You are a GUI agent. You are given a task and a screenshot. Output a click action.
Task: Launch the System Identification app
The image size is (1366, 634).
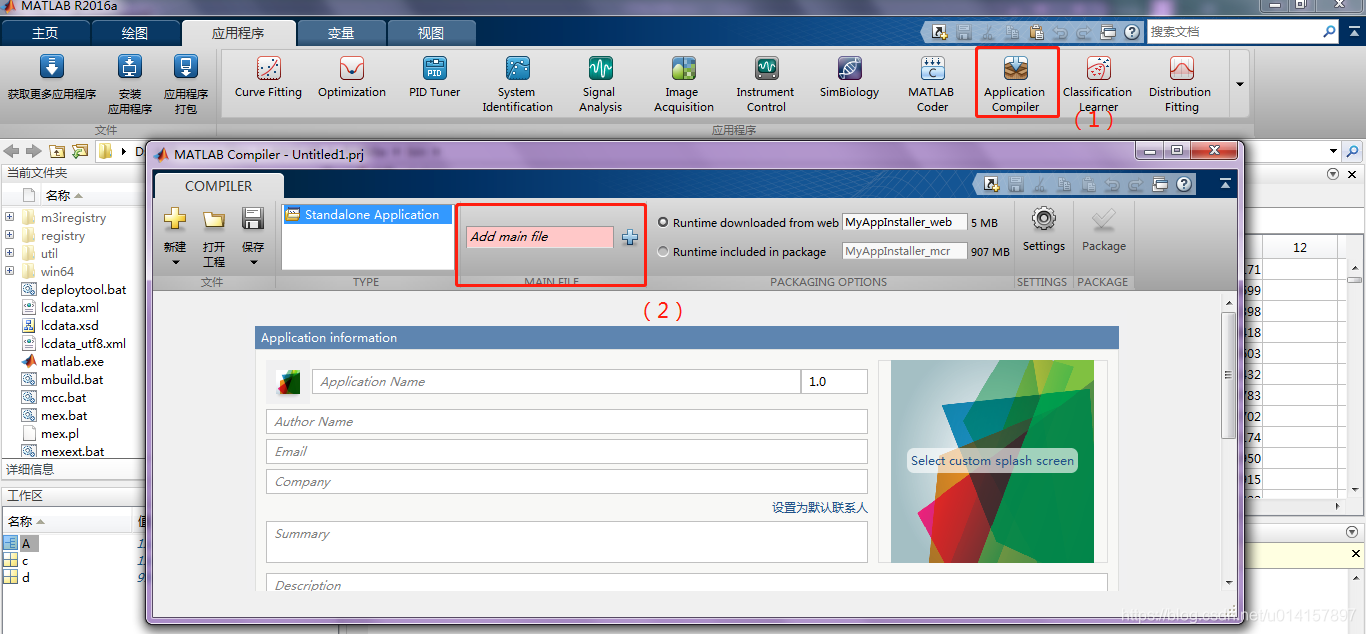click(517, 83)
